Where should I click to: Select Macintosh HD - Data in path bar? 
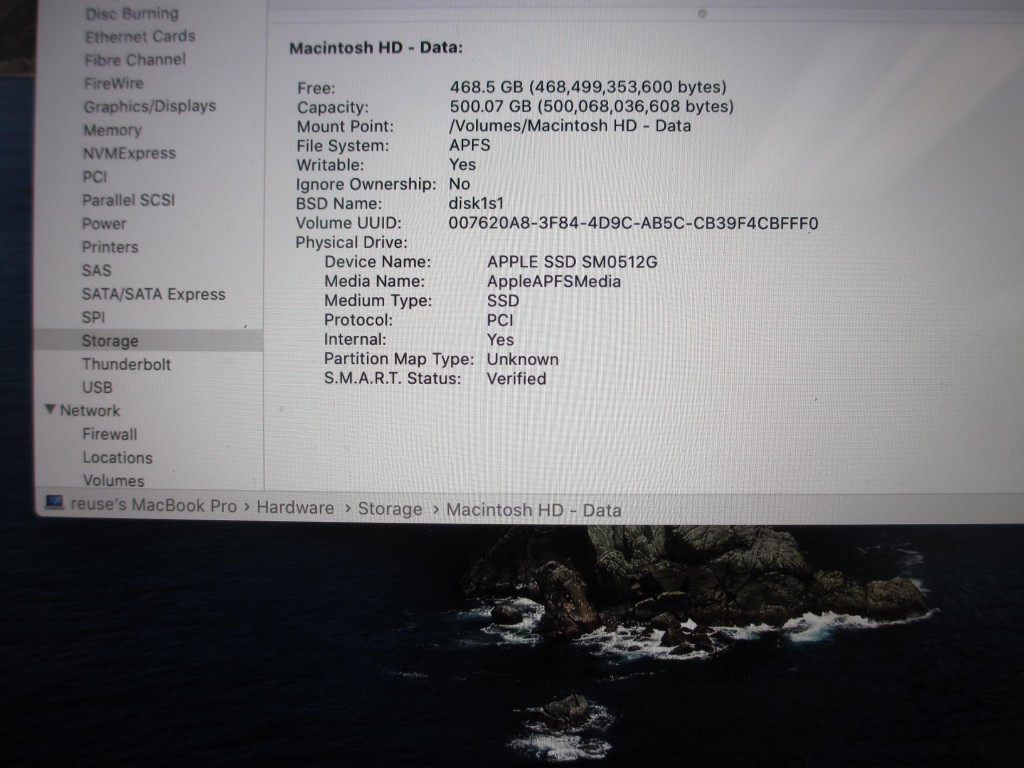pos(534,510)
